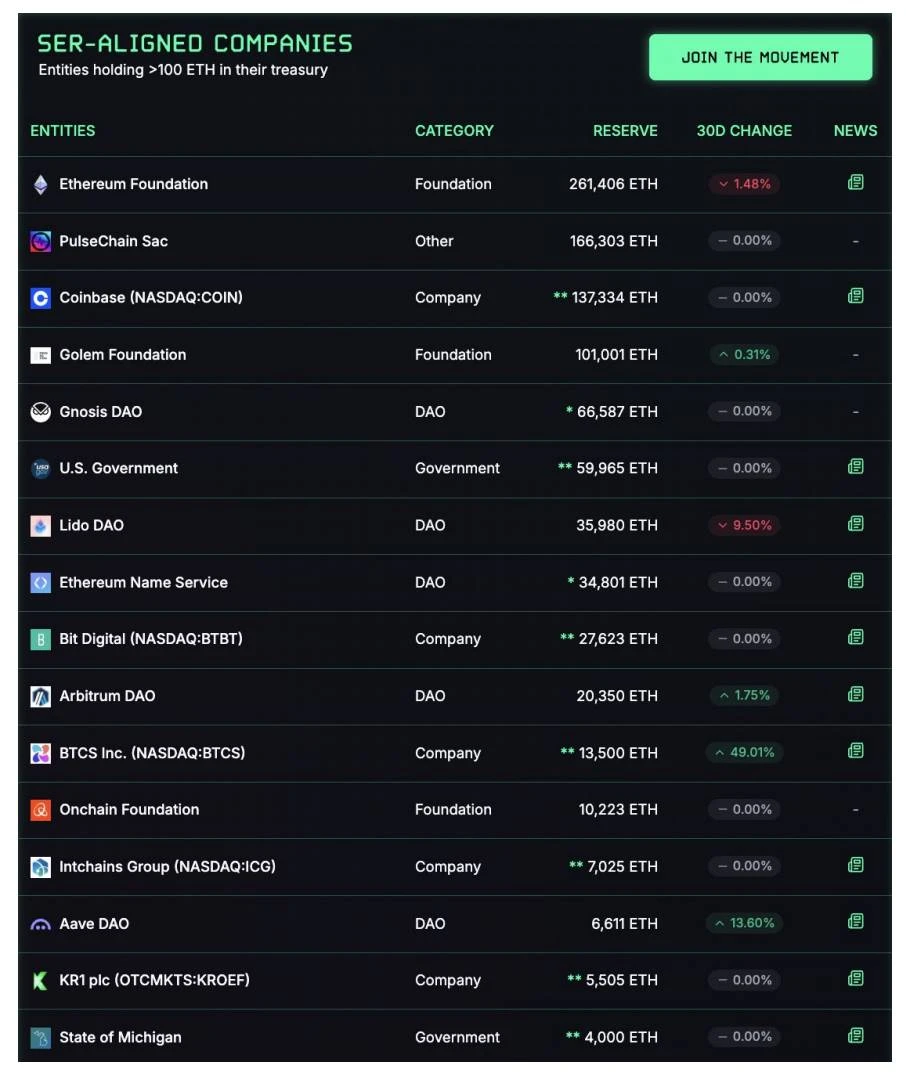
Task: Click the JOIN THE MOVEMENT button
Action: click(x=760, y=57)
